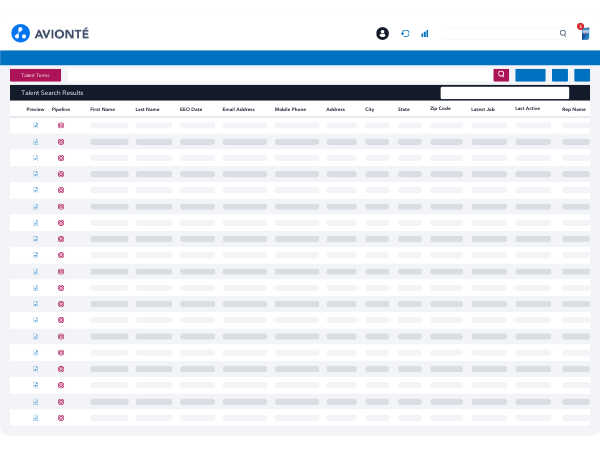The height and width of the screenshot is (450, 600).
Task: Sort by the First Name column header
Action: point(102,109)
